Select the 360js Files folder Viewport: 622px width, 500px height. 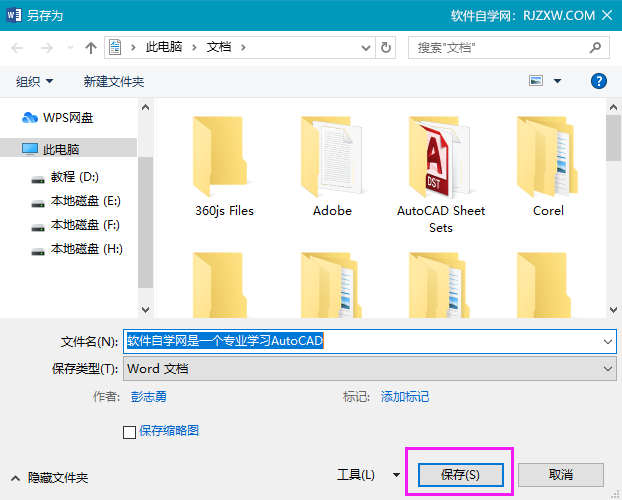[x=224, y=166]
